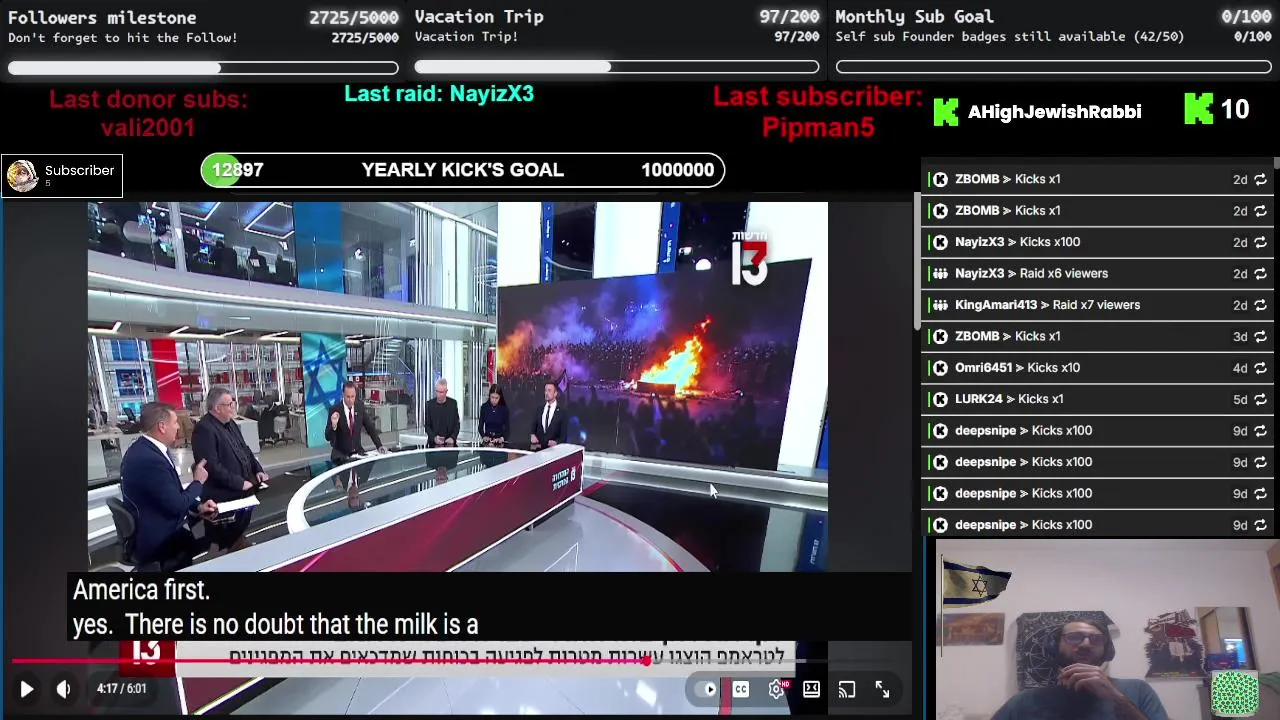Screen dimensions: 1280x720
Task: Mute the video volume speaker icon
Action: [x=63, y=689]
